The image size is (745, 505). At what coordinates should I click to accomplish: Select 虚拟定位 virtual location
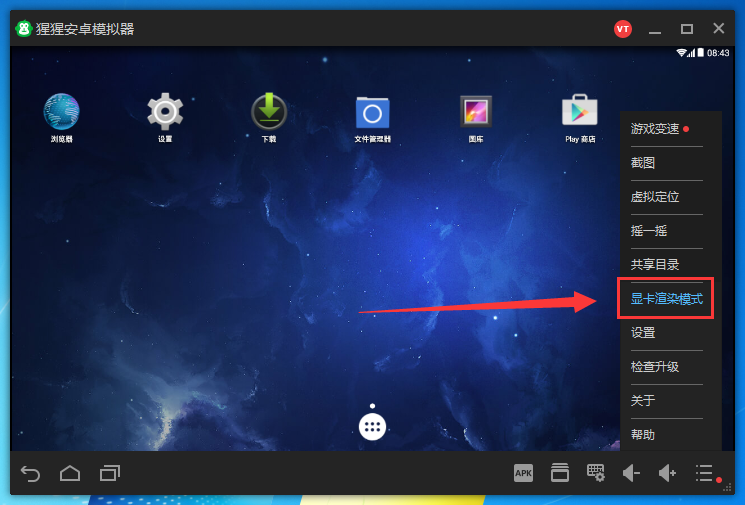pos(655,197)
